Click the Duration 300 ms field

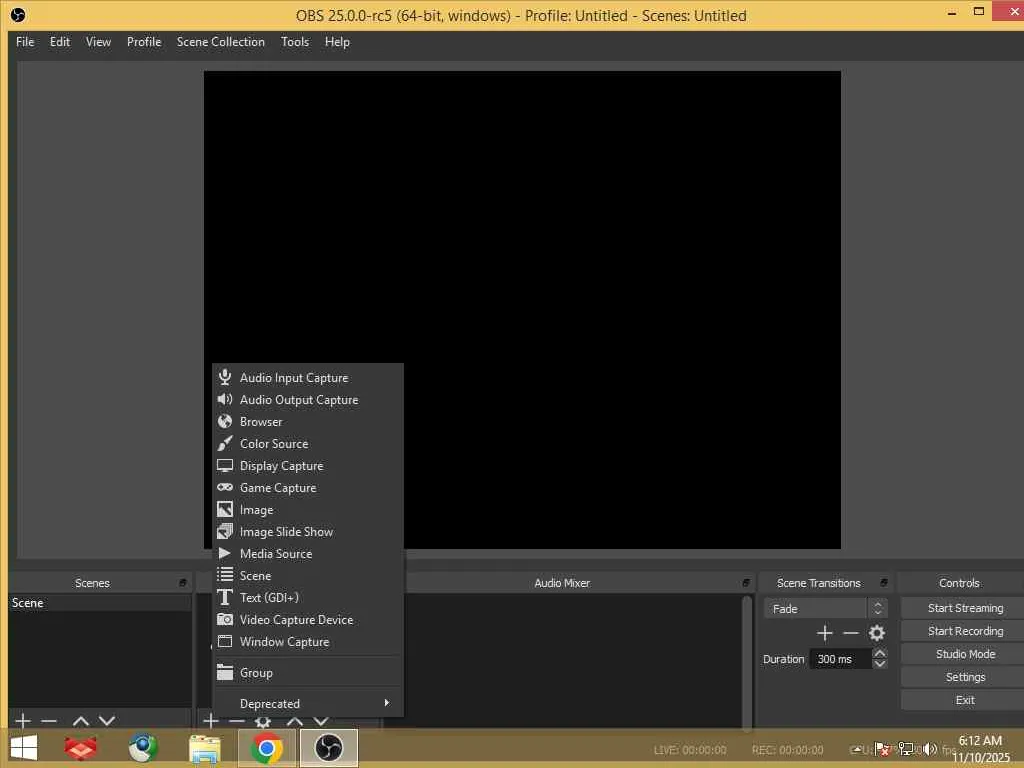840,659
